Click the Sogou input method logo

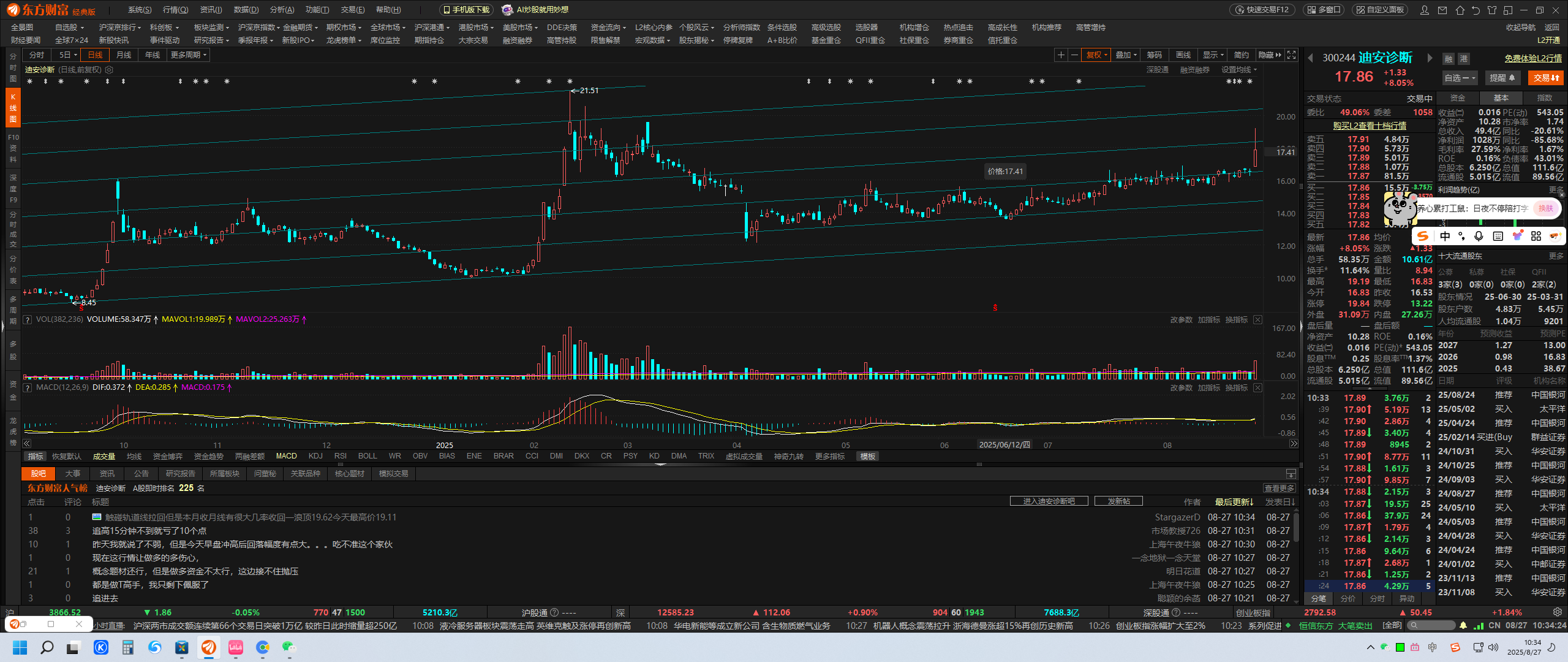click(1422, 236)
